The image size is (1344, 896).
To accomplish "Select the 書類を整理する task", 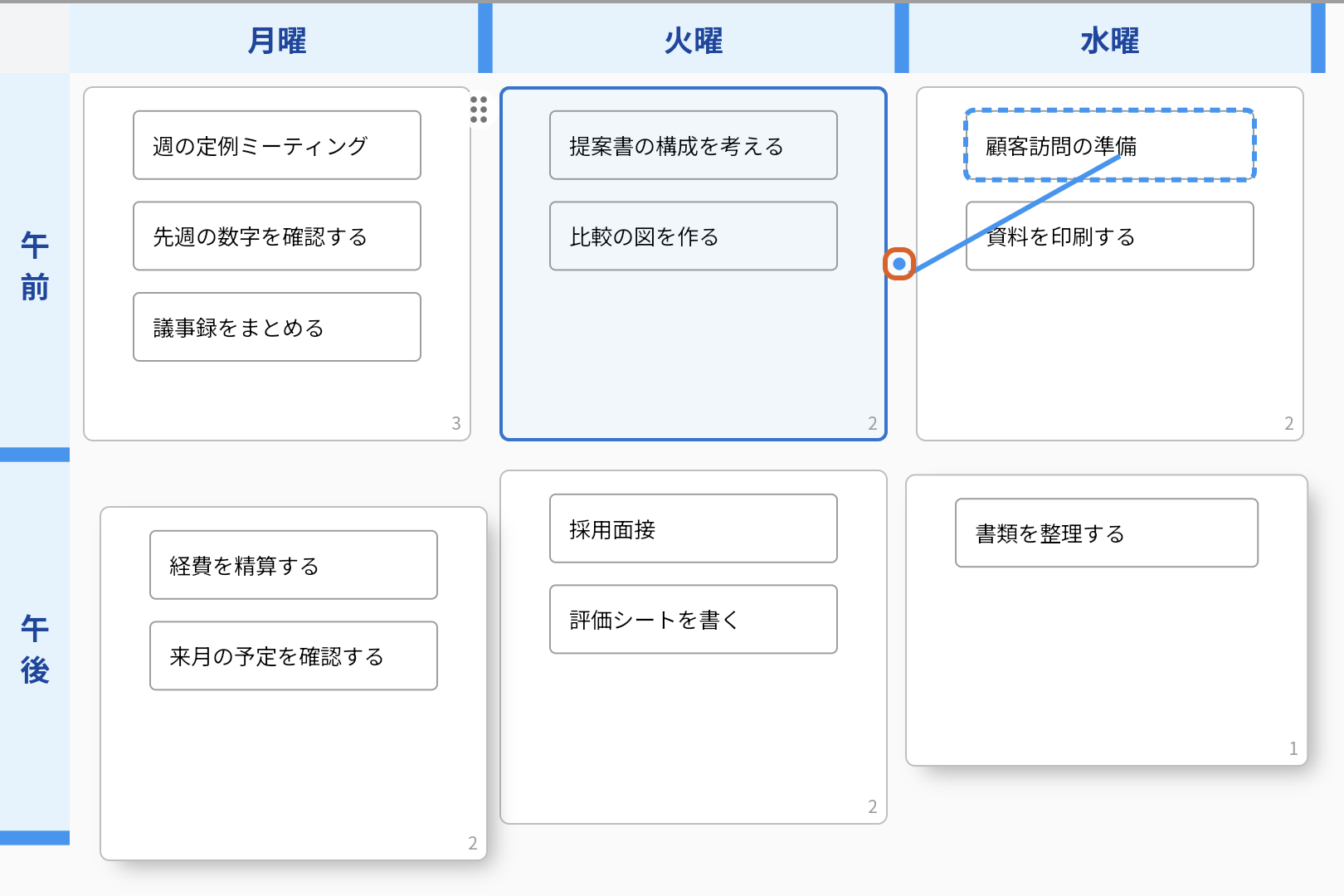I will pyautogui.click(x=1107, y=533).
